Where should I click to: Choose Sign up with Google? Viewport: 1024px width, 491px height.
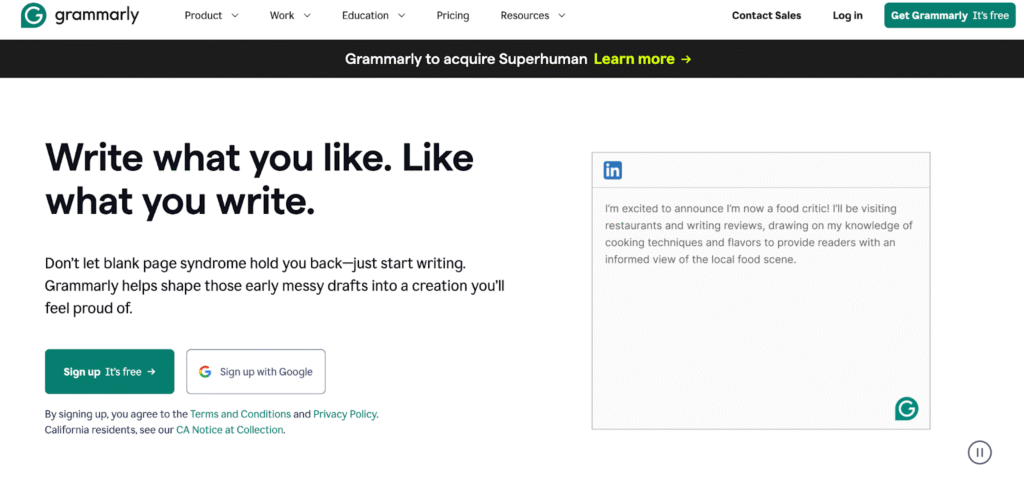(256, 372)
